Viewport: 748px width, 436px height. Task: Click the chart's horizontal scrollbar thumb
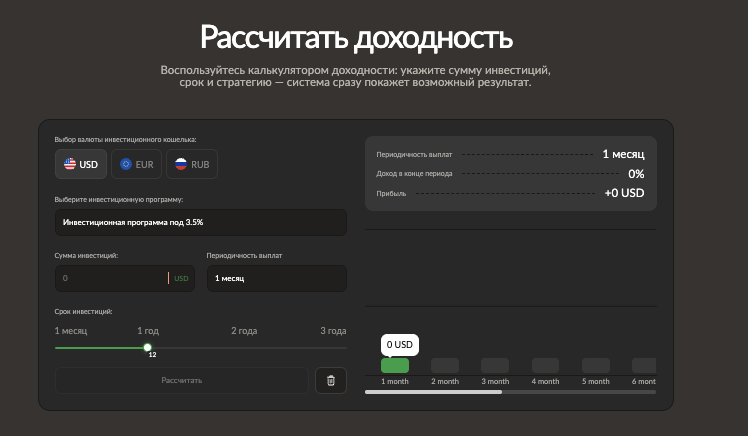point(433,392)
